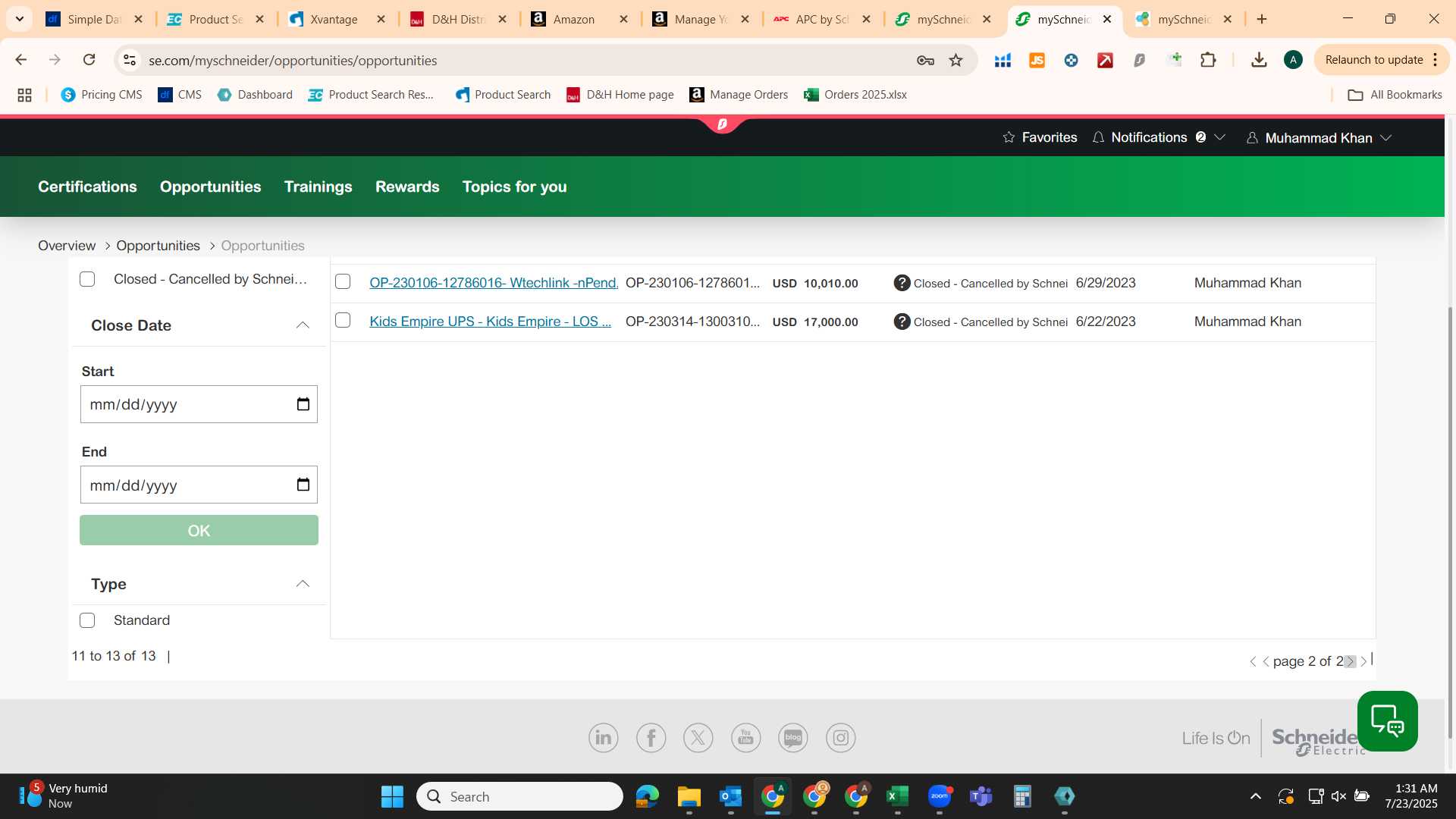Open password manager key icon

[925, 60]
